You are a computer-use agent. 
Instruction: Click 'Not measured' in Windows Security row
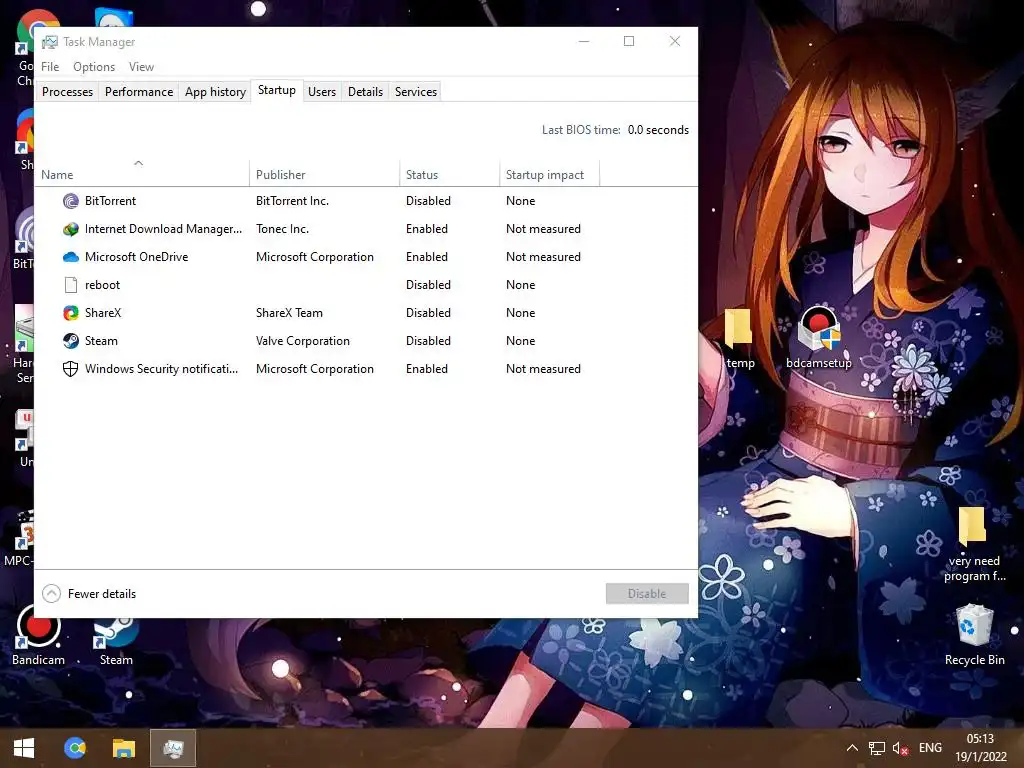543,369
